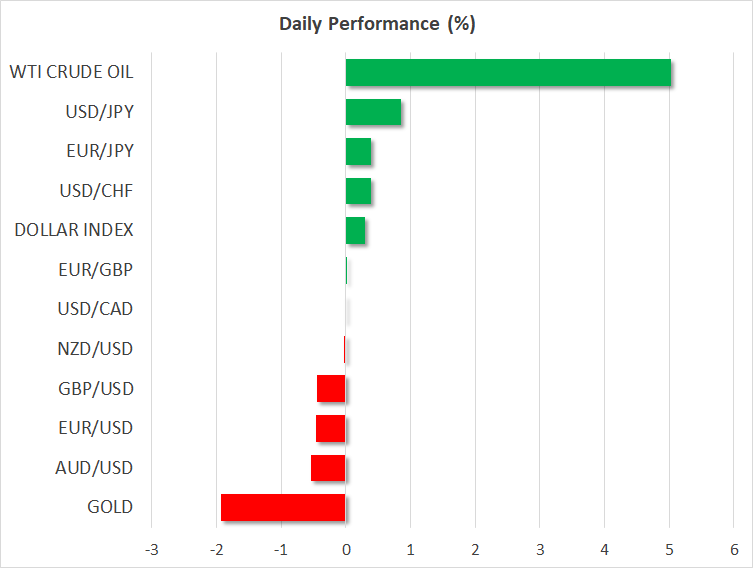753x568 pixels.
Task: Select the 6 tick on horizontal axis
Action: coord(733,550)
